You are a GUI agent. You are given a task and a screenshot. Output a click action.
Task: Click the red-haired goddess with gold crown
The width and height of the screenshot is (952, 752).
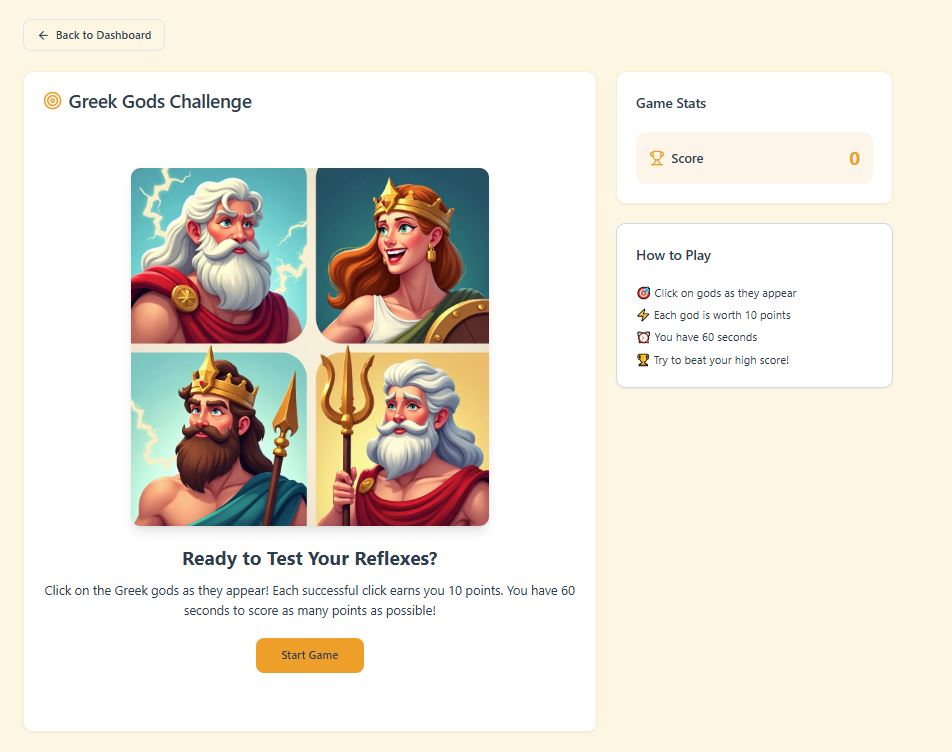coord(402,256)
